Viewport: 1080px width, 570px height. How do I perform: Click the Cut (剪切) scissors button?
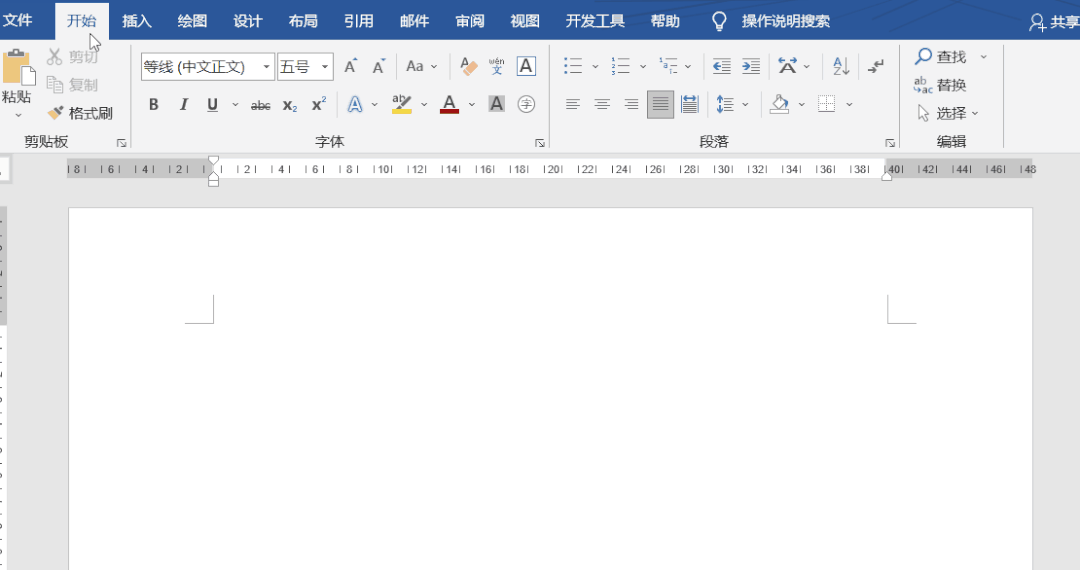[x=72, y=56]
